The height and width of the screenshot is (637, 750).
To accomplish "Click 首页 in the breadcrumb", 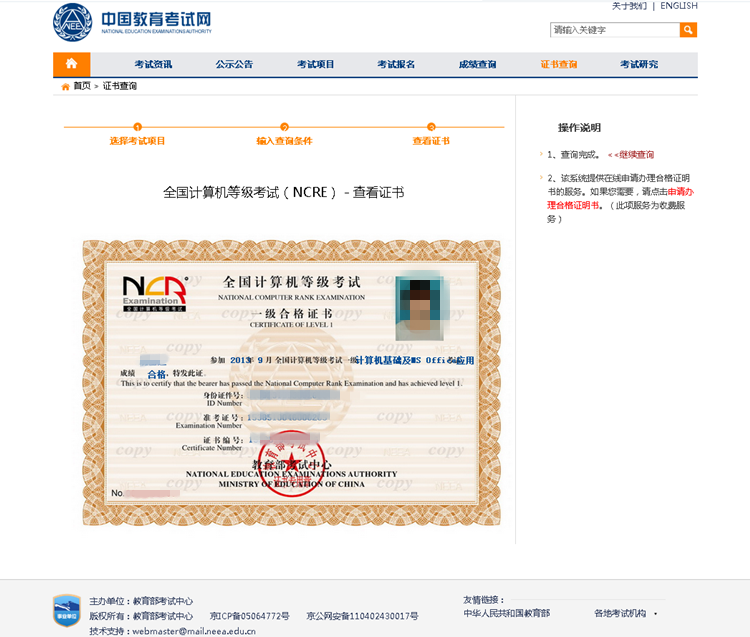I will pos(82,86).
